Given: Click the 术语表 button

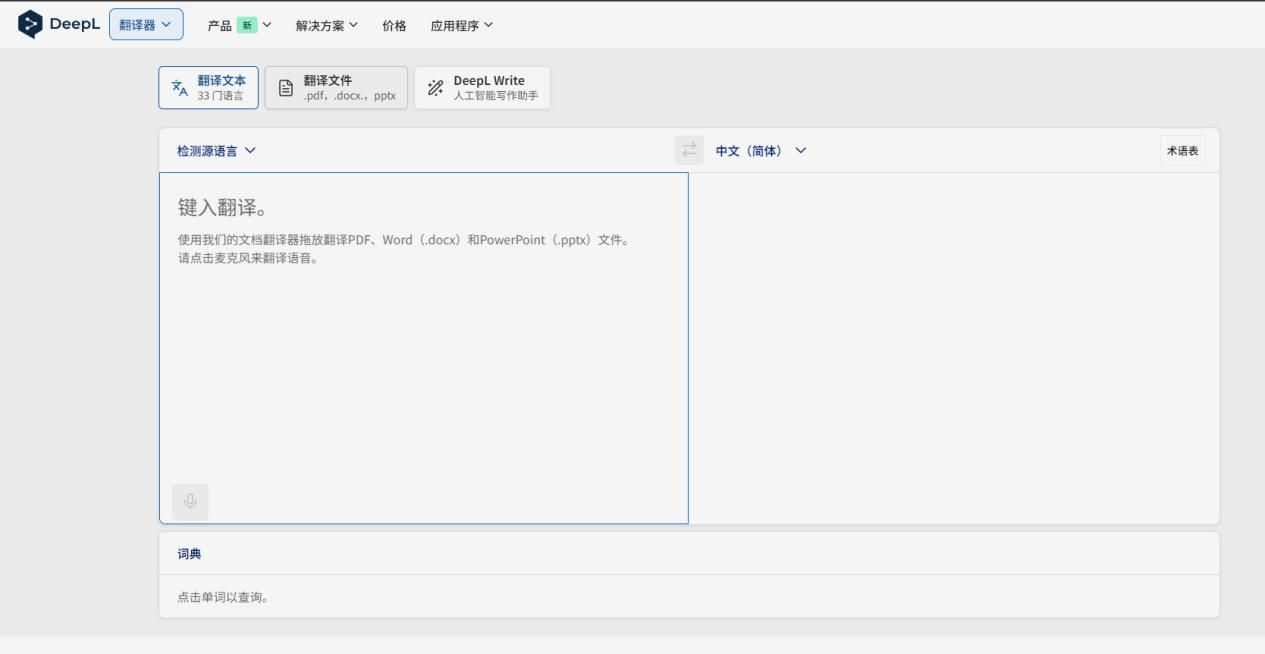Looking at the screenshot, I should (1182, 150).
